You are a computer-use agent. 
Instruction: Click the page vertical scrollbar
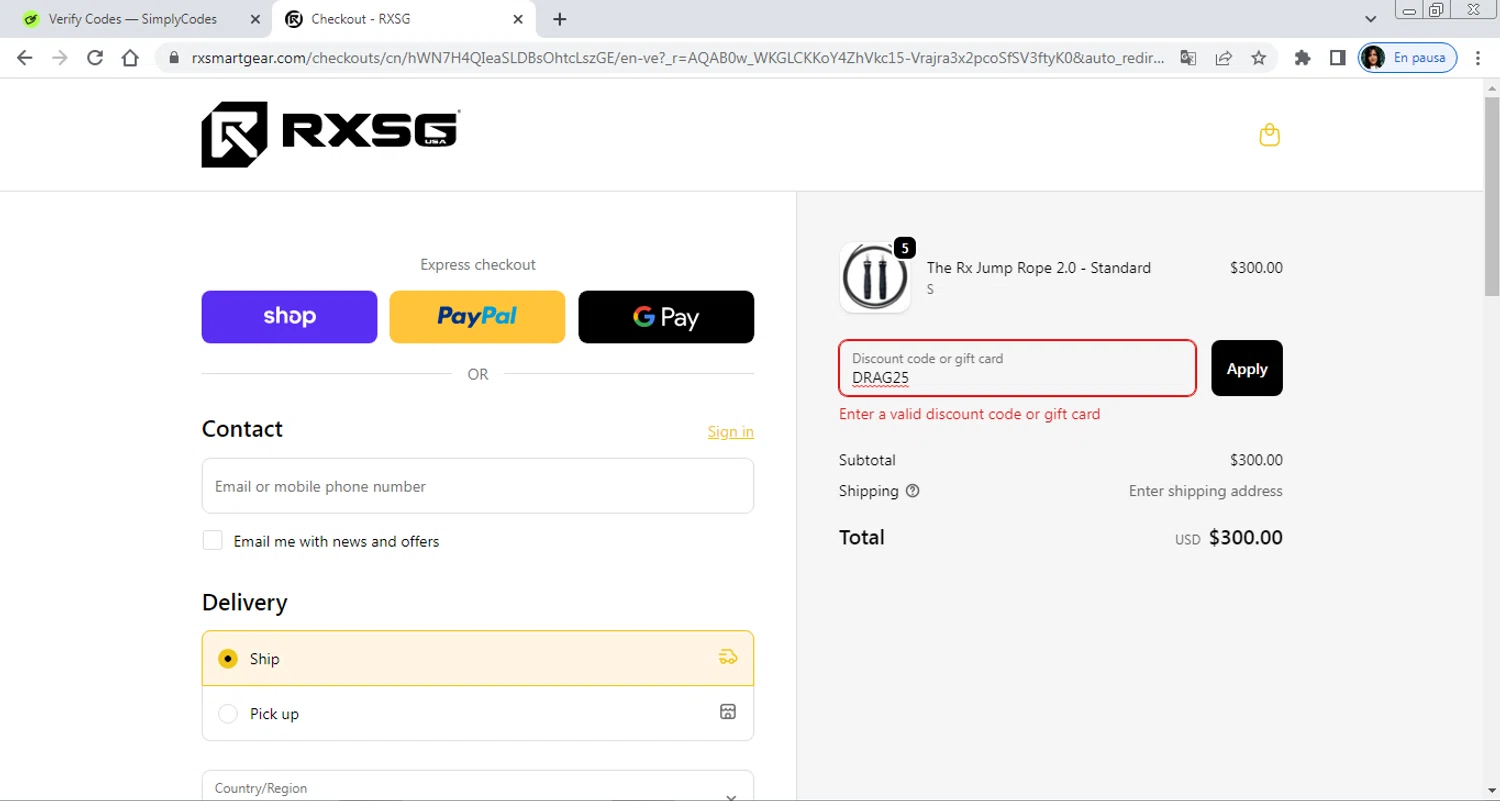1491,195
